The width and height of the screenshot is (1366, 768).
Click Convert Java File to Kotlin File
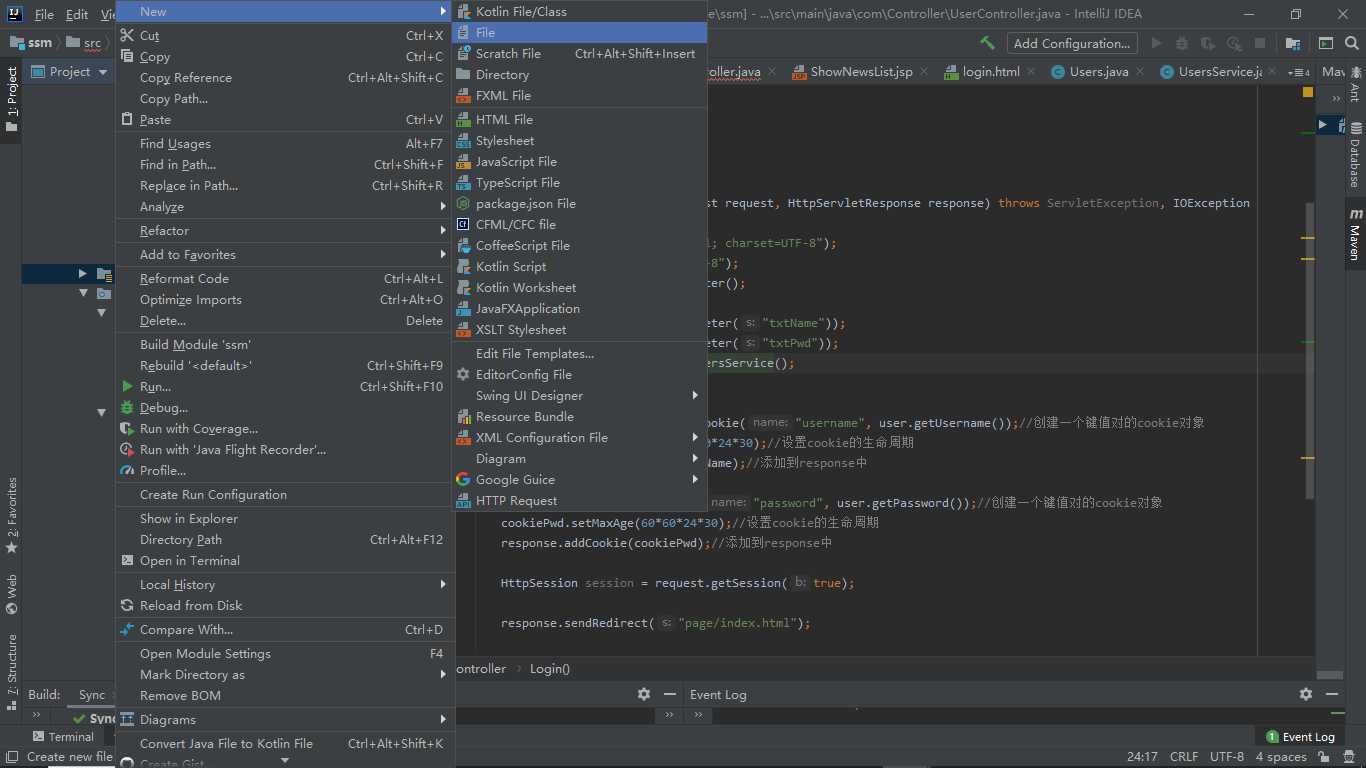(285, 743)
